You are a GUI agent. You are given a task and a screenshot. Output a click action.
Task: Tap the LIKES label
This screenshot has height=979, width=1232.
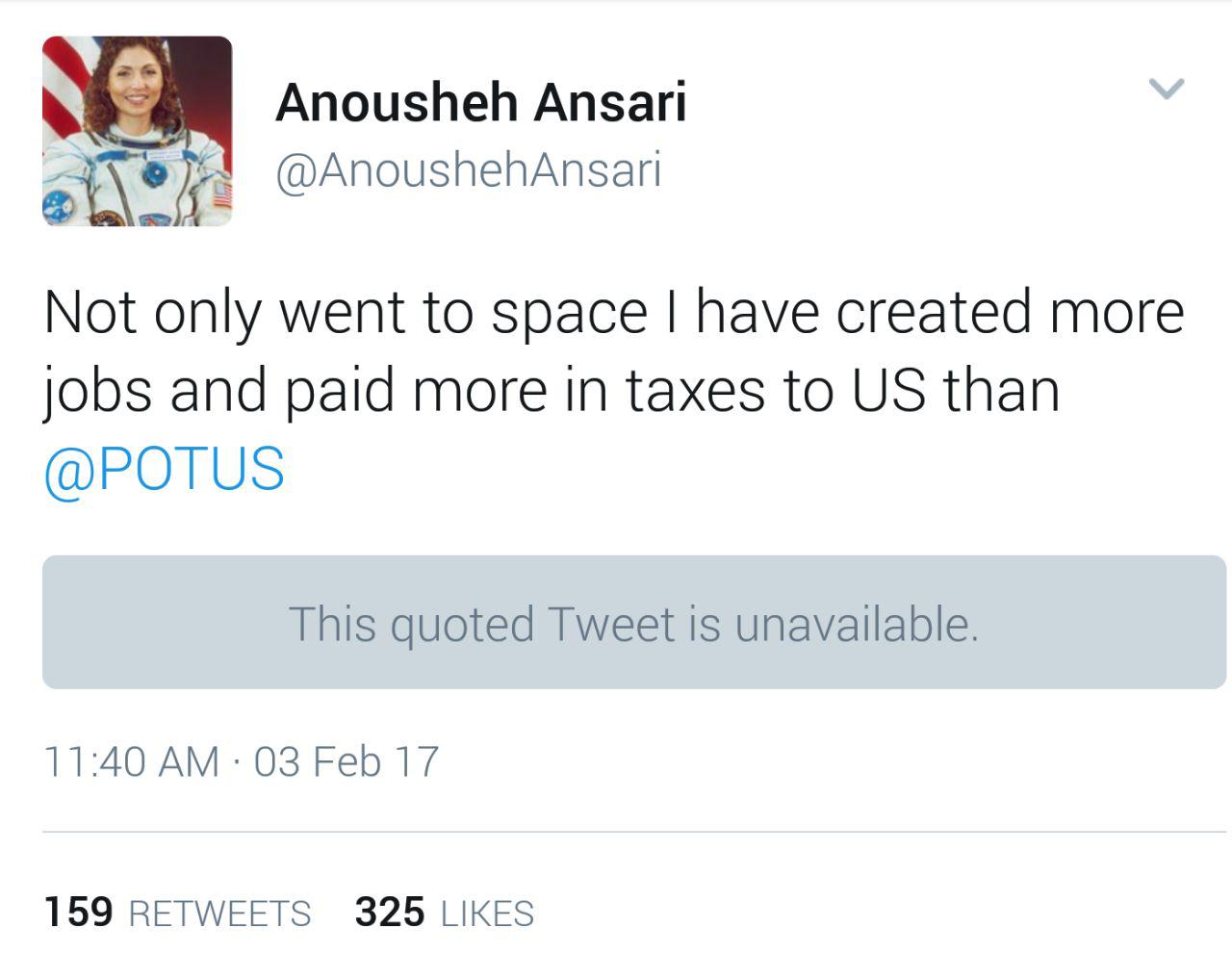[x=487, y=914]
